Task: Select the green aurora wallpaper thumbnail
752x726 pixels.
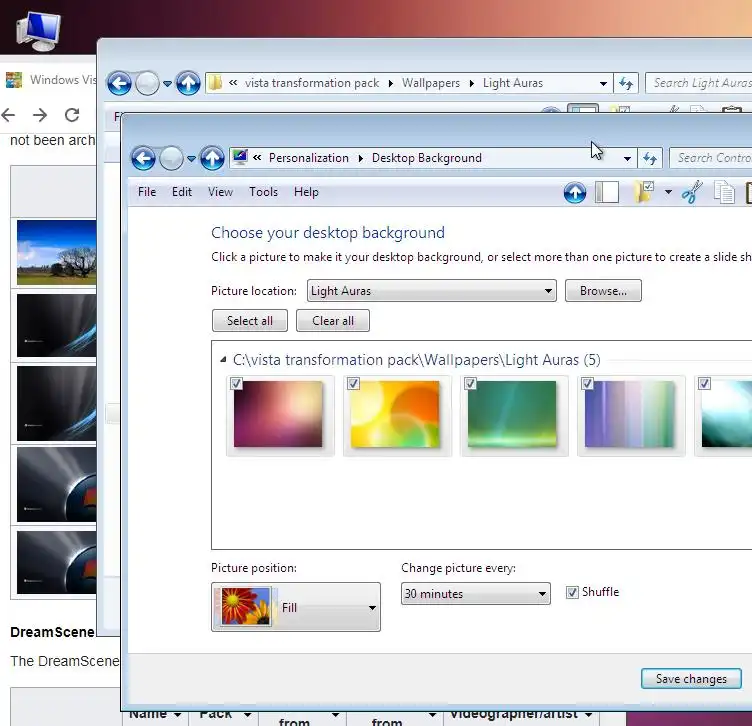Action: point(512,414)
